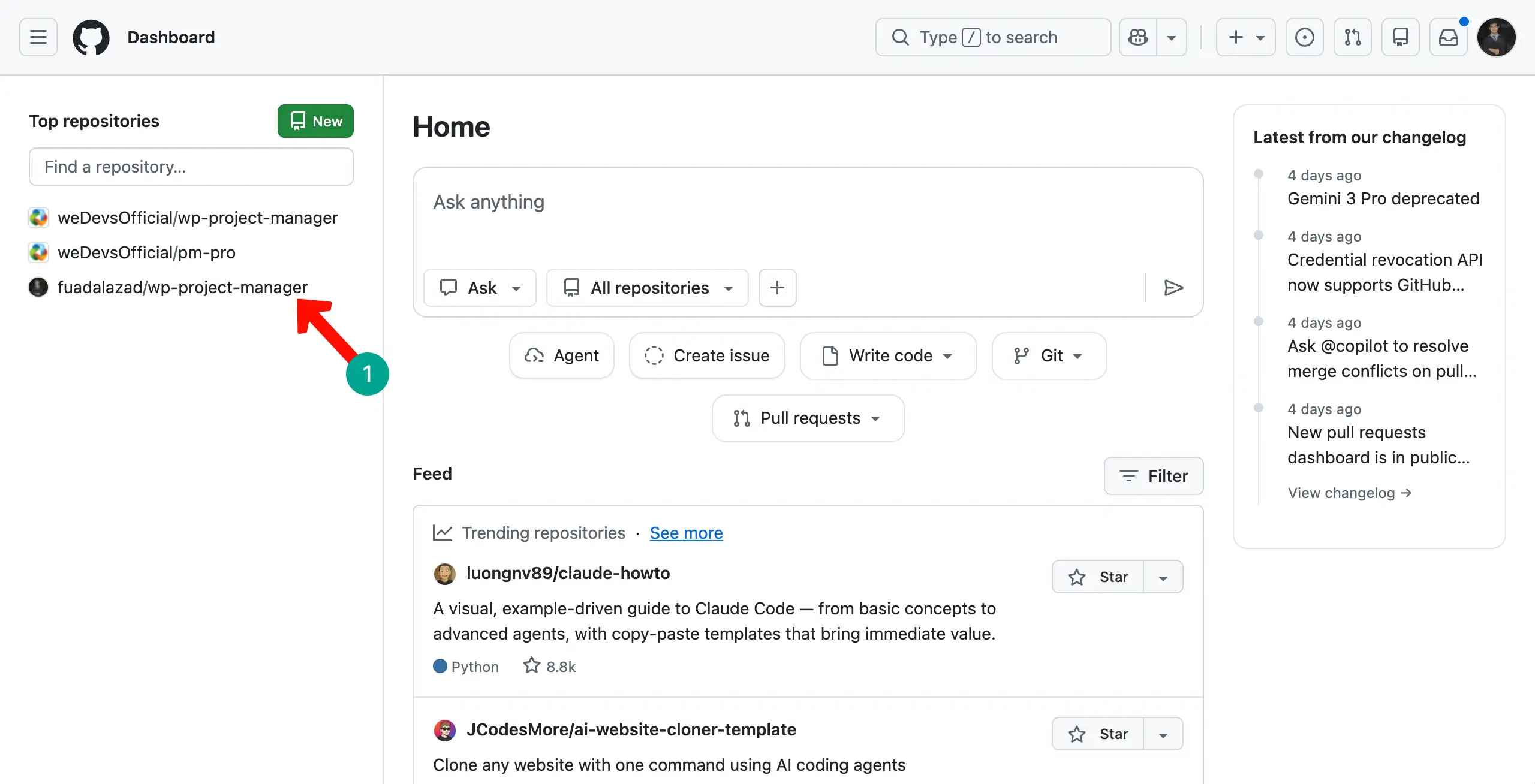View pull requests using the header icon

coord(1353,37)
